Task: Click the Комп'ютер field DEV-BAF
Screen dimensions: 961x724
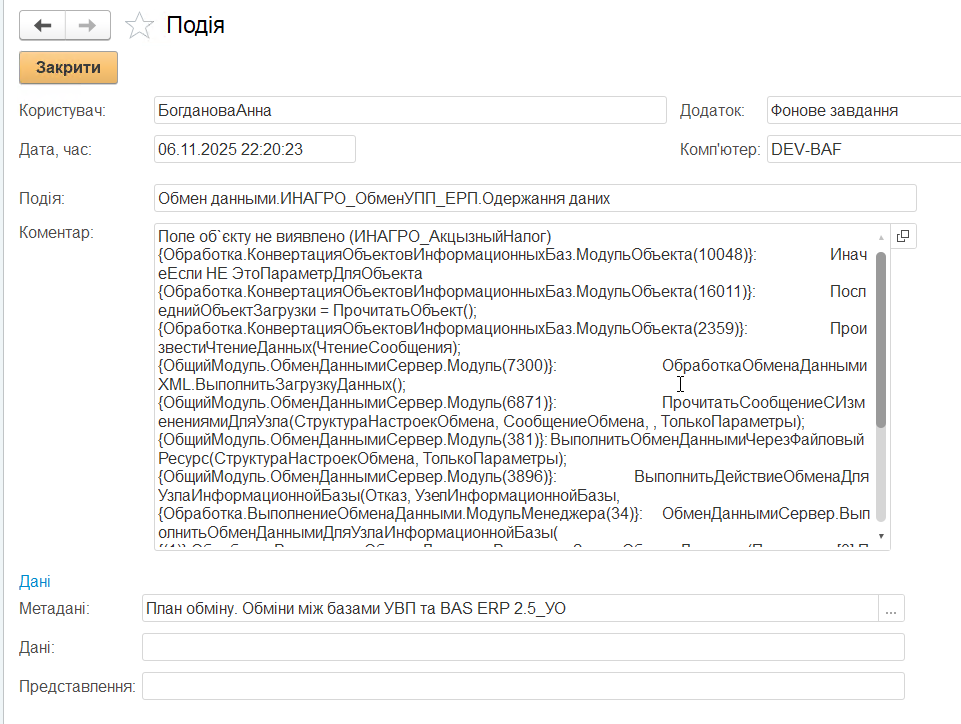Action: (864, 150)
